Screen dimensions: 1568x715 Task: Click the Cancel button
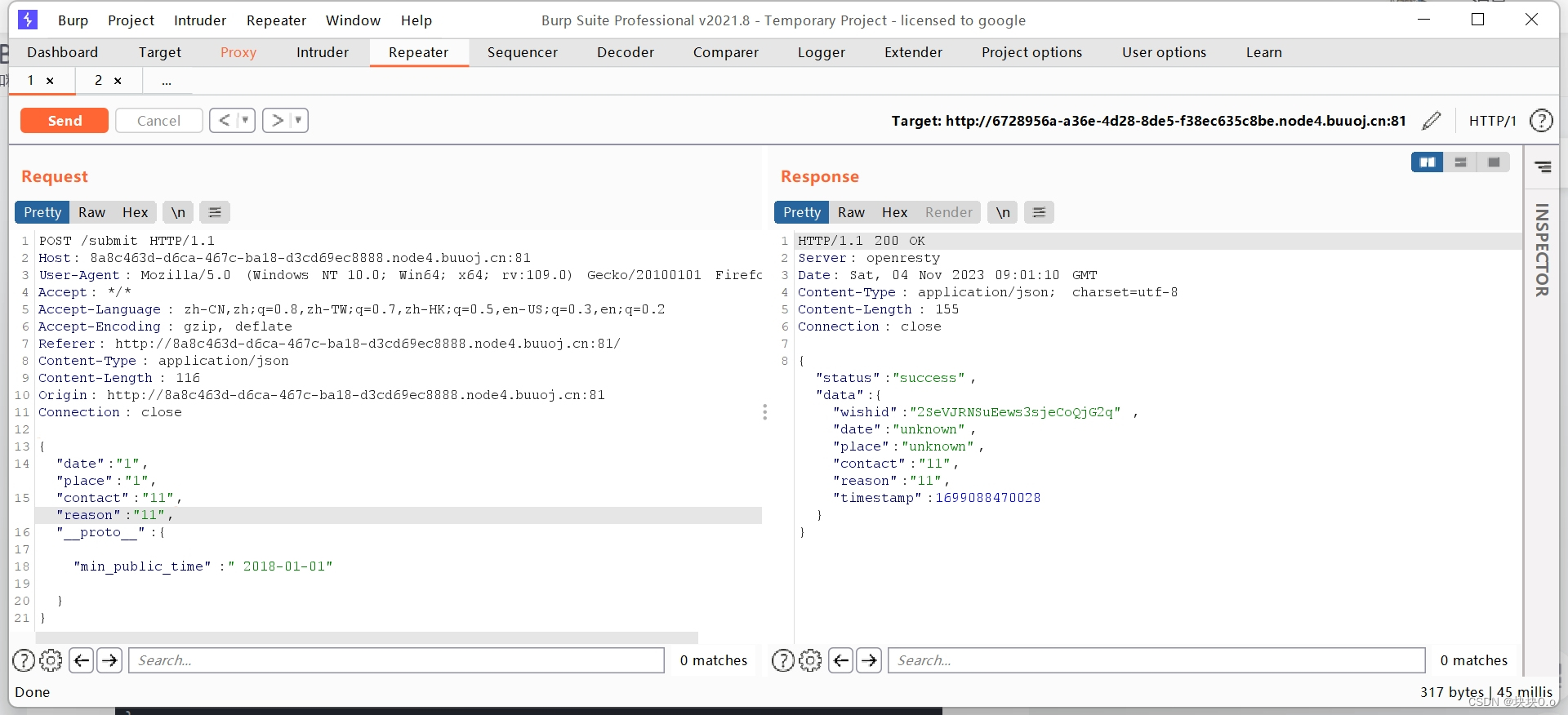(158, 121)
